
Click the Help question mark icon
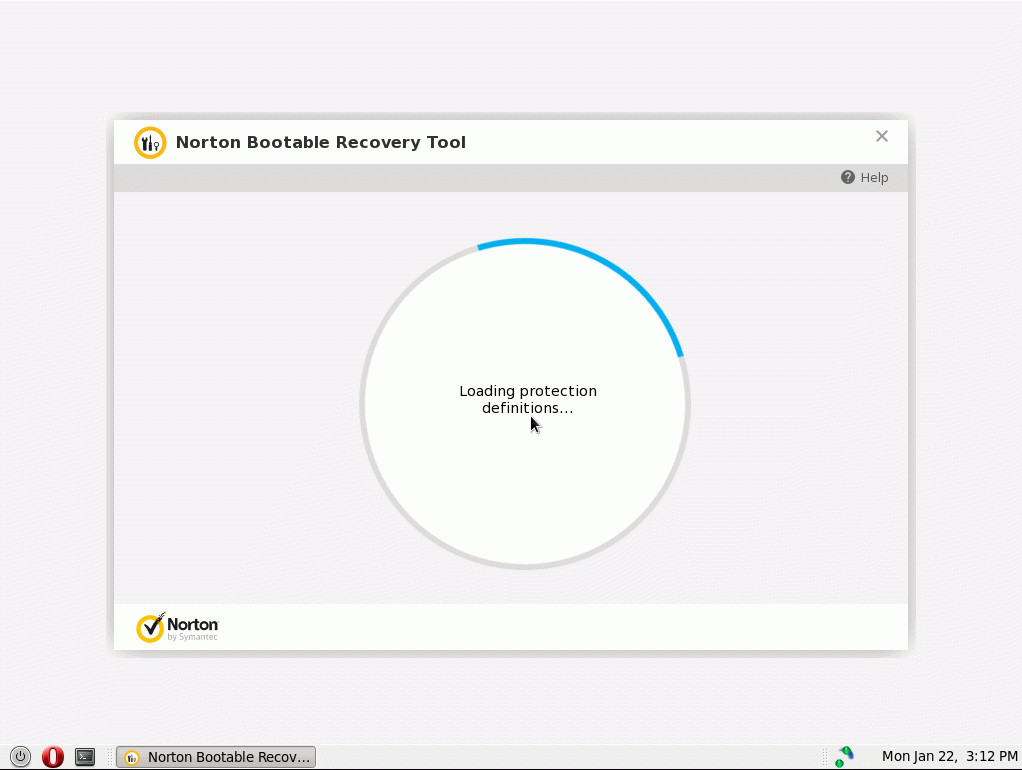click(847, 177)
